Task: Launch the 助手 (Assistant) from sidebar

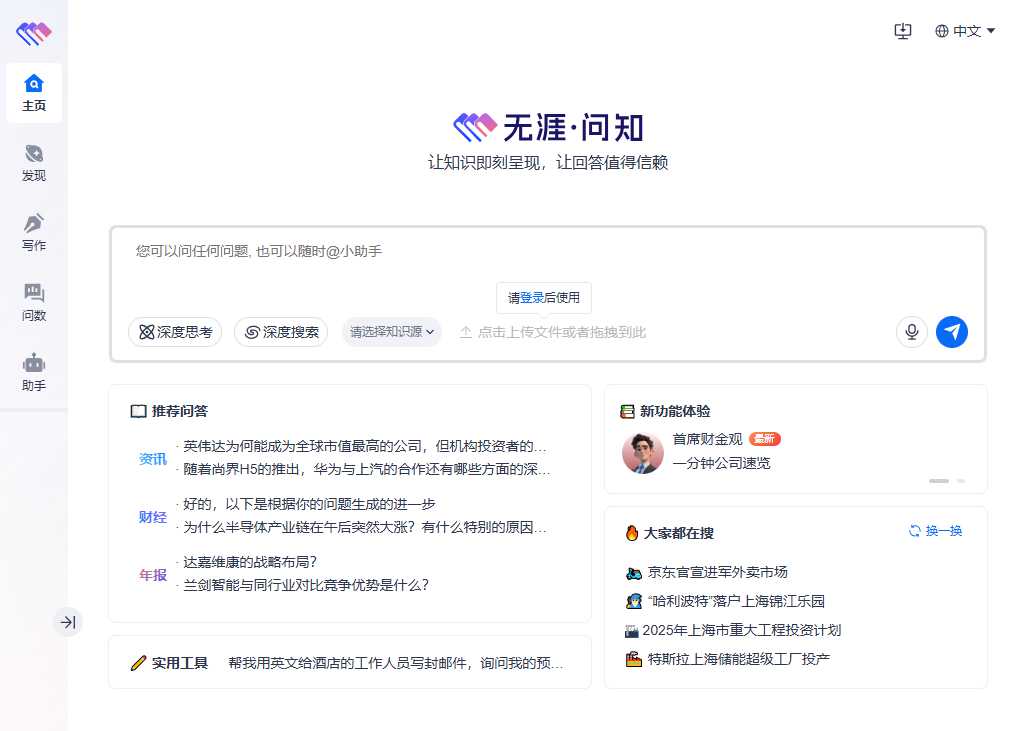Action: (33, 373)
